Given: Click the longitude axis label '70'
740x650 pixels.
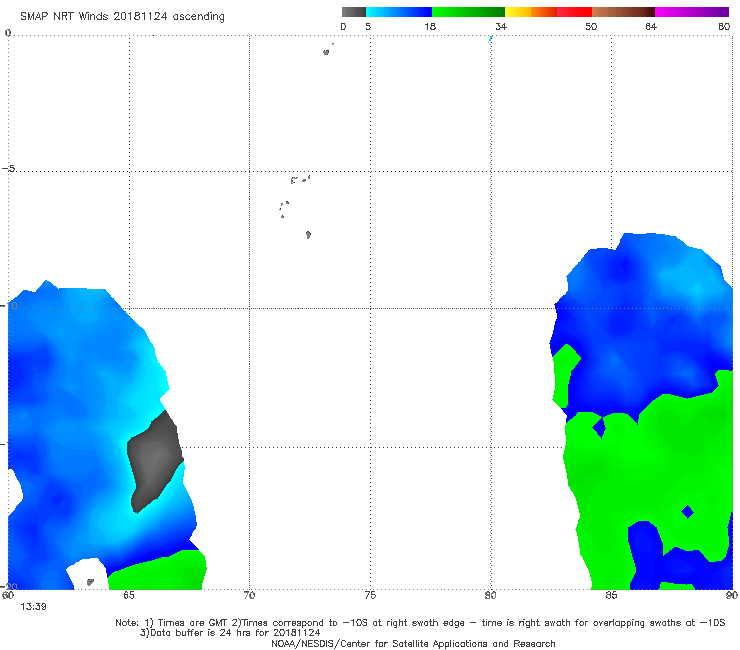Looking at the screenshot, I should tap(249, 596).
